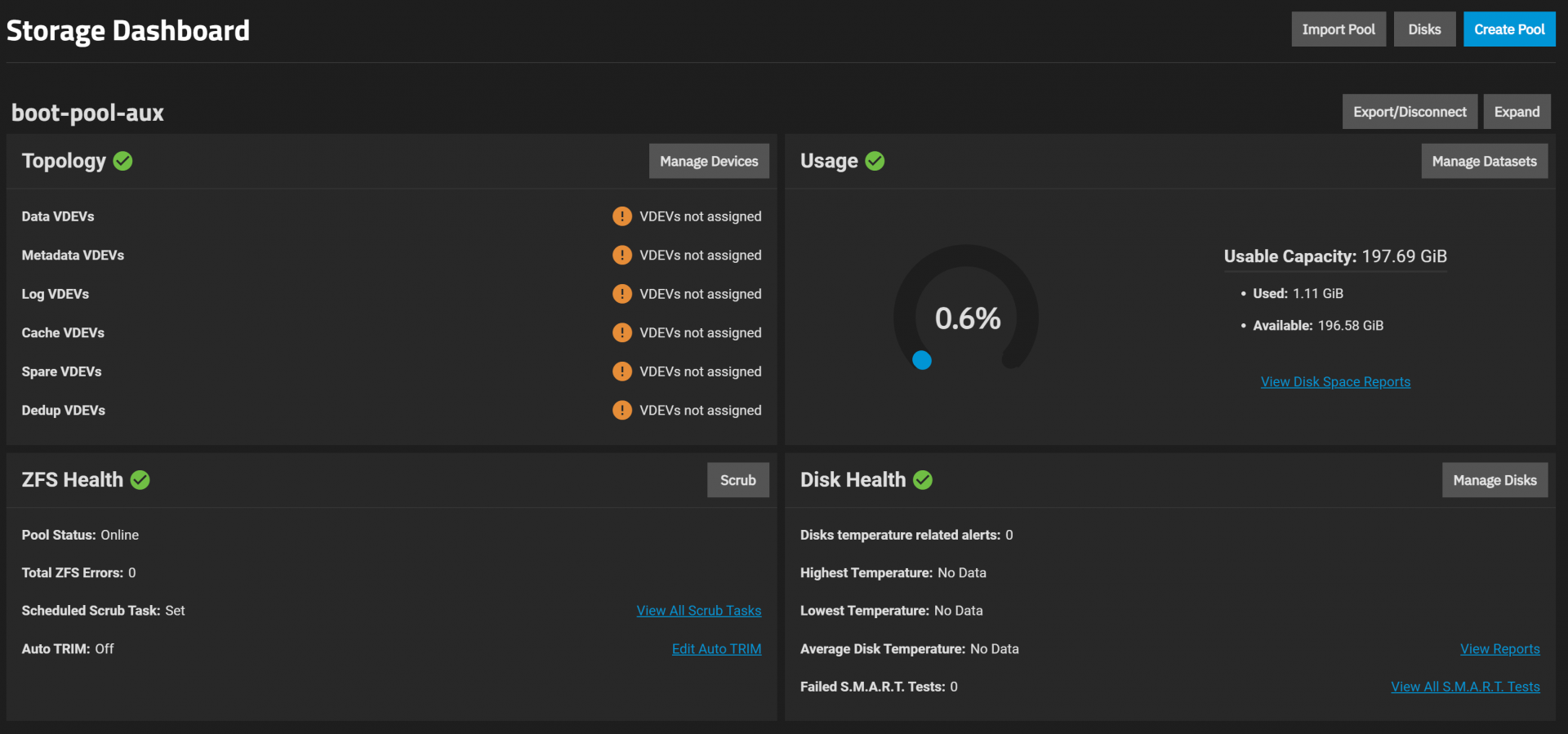Click the blue dot on the usage gauge

(x=922, y=360)
